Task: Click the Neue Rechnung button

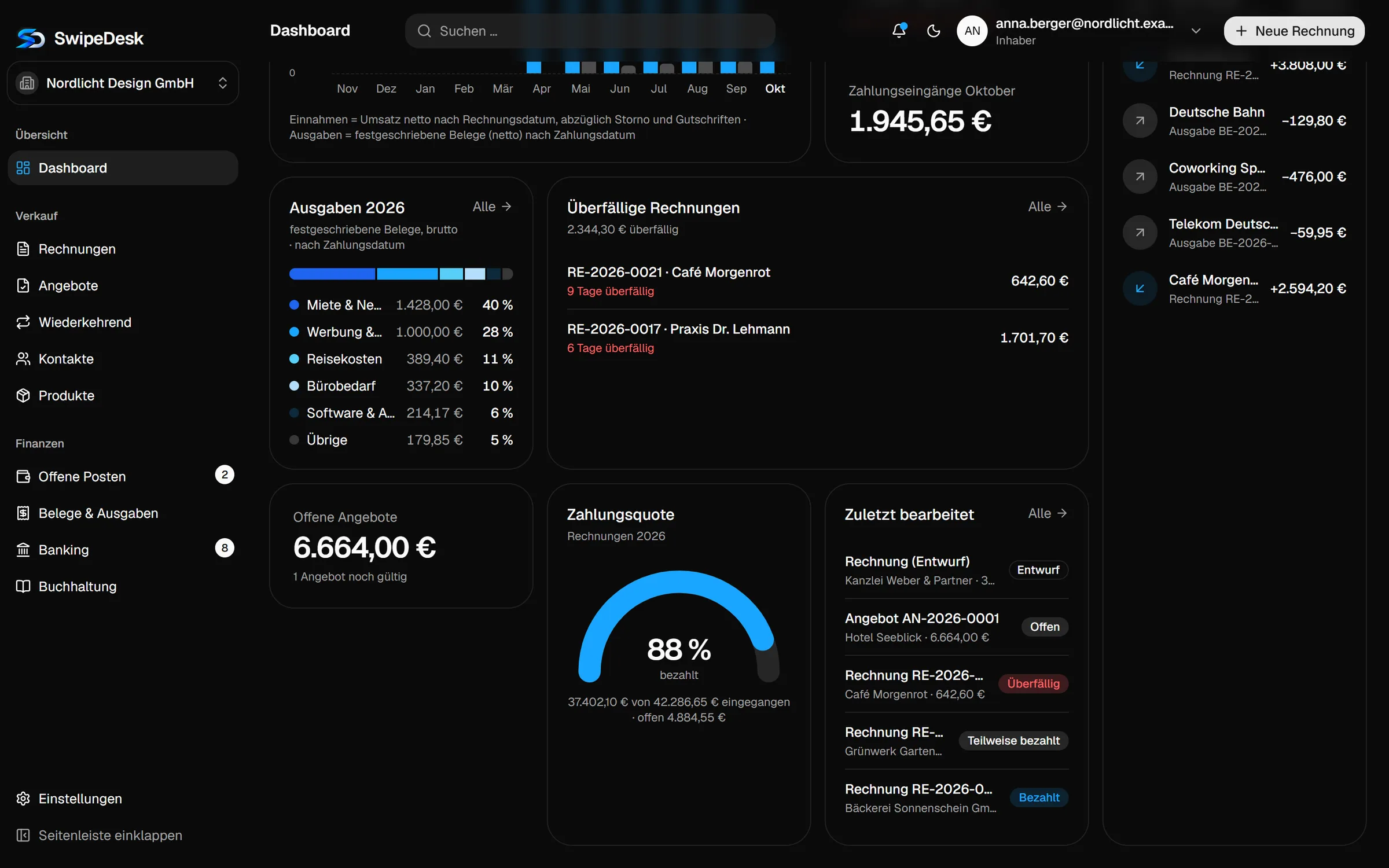Action: (x=1294, y=31)
